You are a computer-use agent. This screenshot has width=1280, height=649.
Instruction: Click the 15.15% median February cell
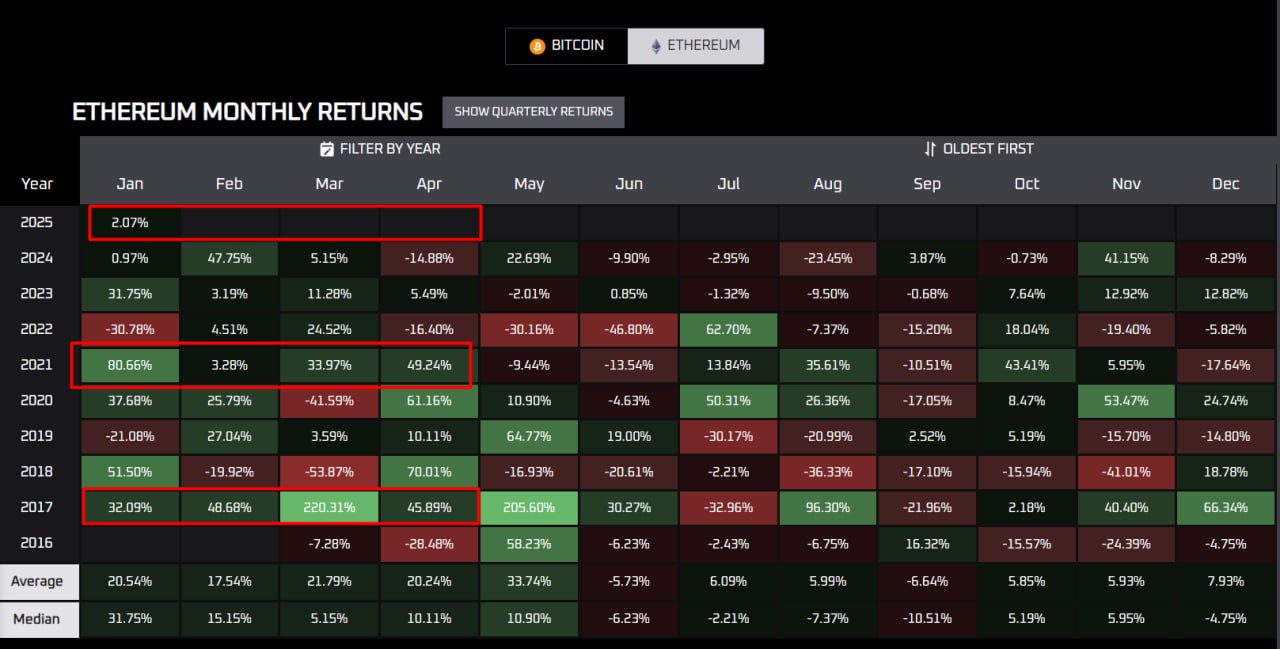pos(230,619)
